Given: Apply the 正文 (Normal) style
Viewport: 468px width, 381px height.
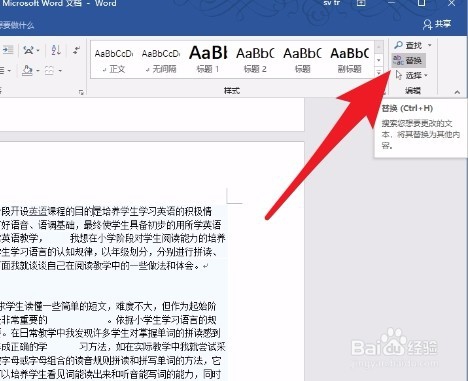Looking at the screenshot, I should click(114, 60).
